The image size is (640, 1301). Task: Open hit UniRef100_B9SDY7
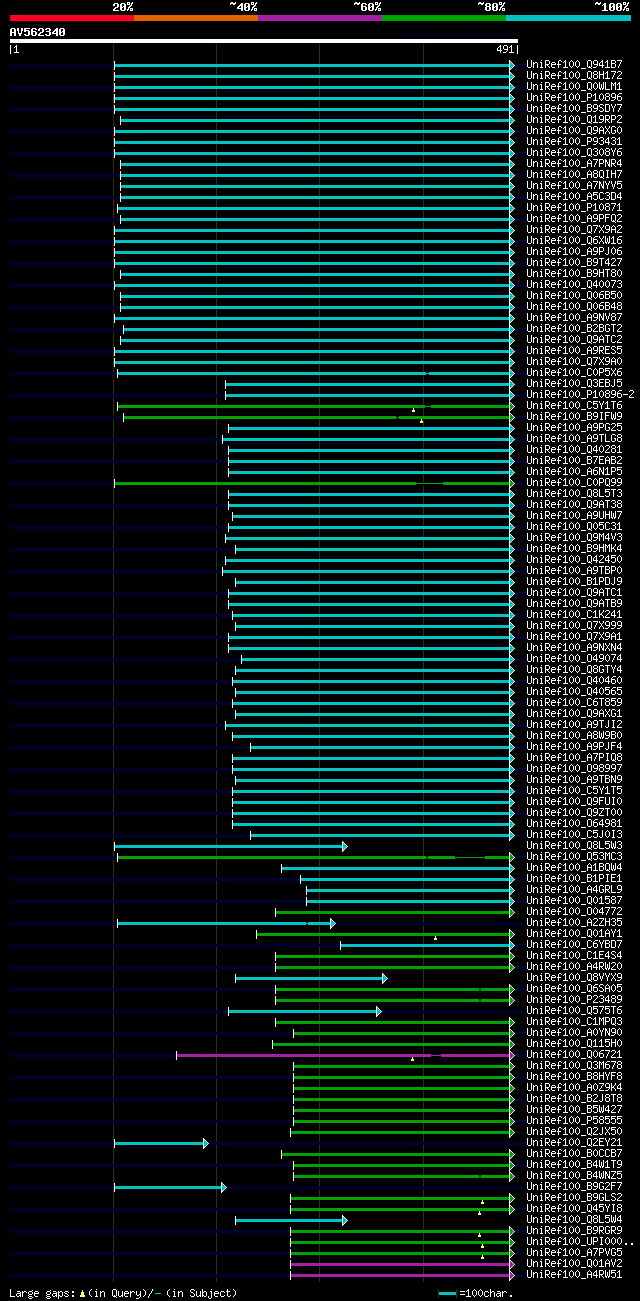point(574,108)
